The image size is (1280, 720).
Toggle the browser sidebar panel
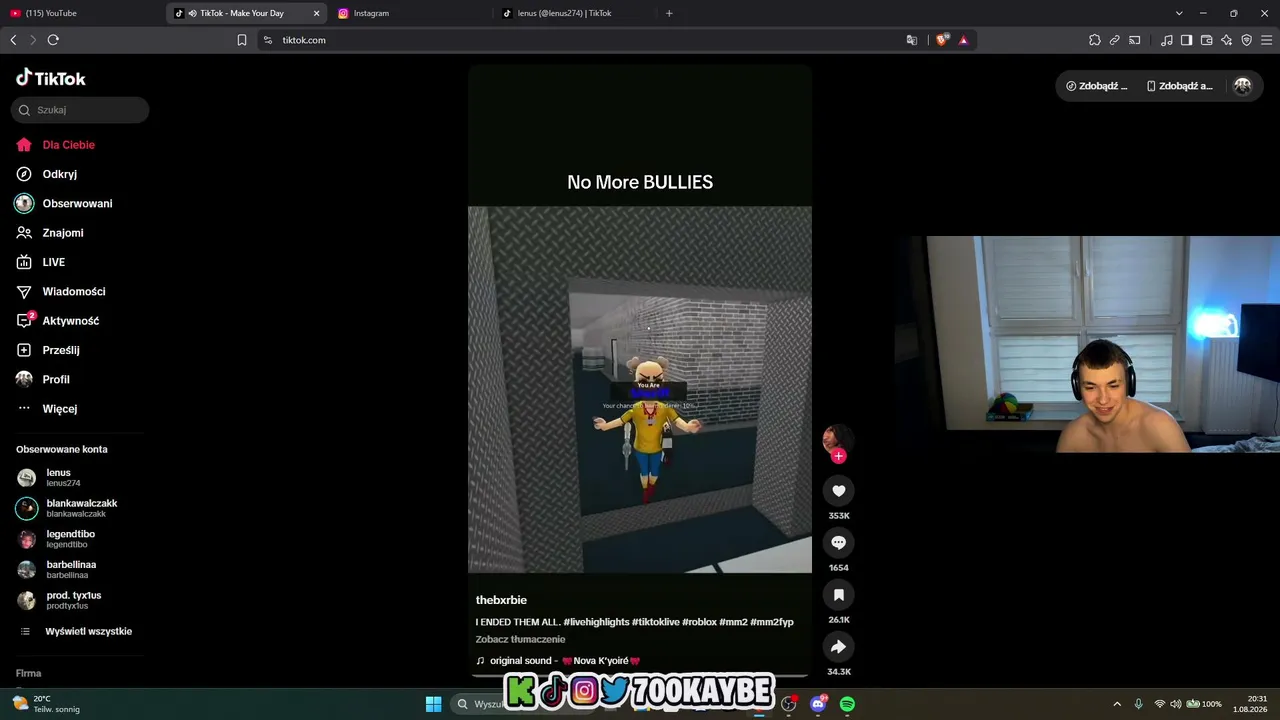[1187, 40]
